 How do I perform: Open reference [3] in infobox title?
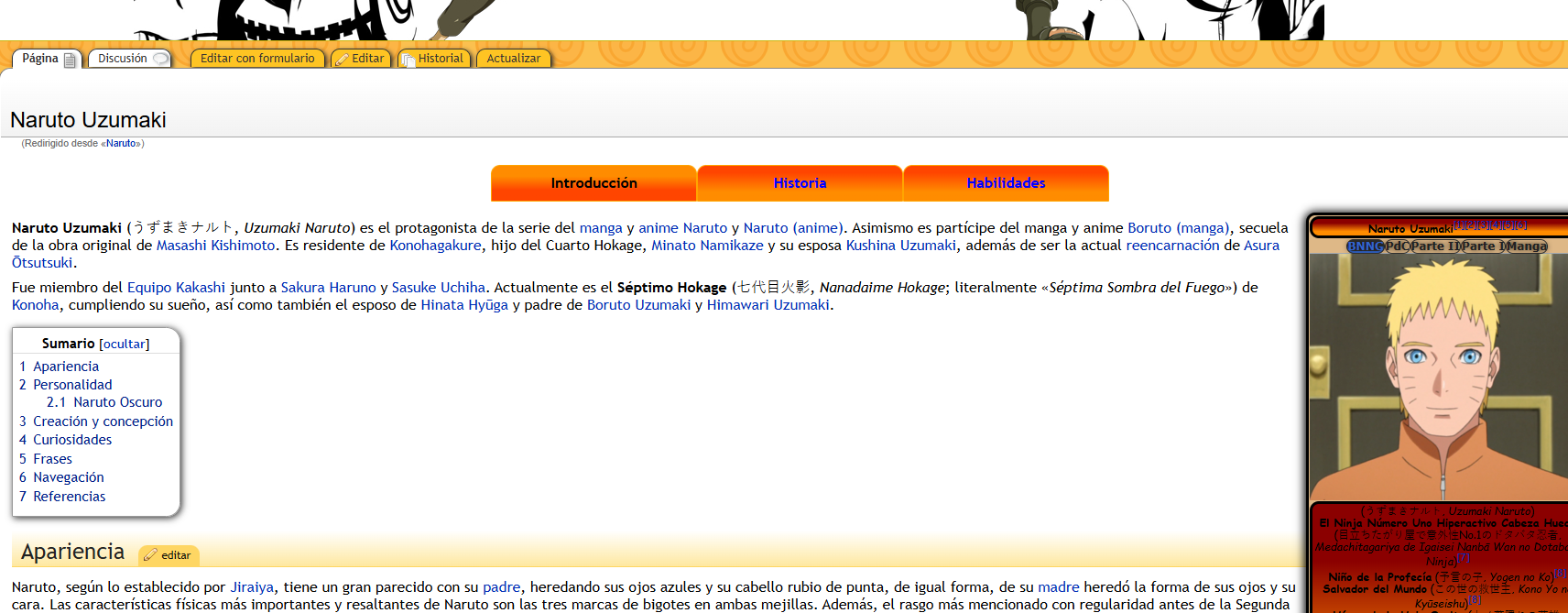pos(1484,225)
